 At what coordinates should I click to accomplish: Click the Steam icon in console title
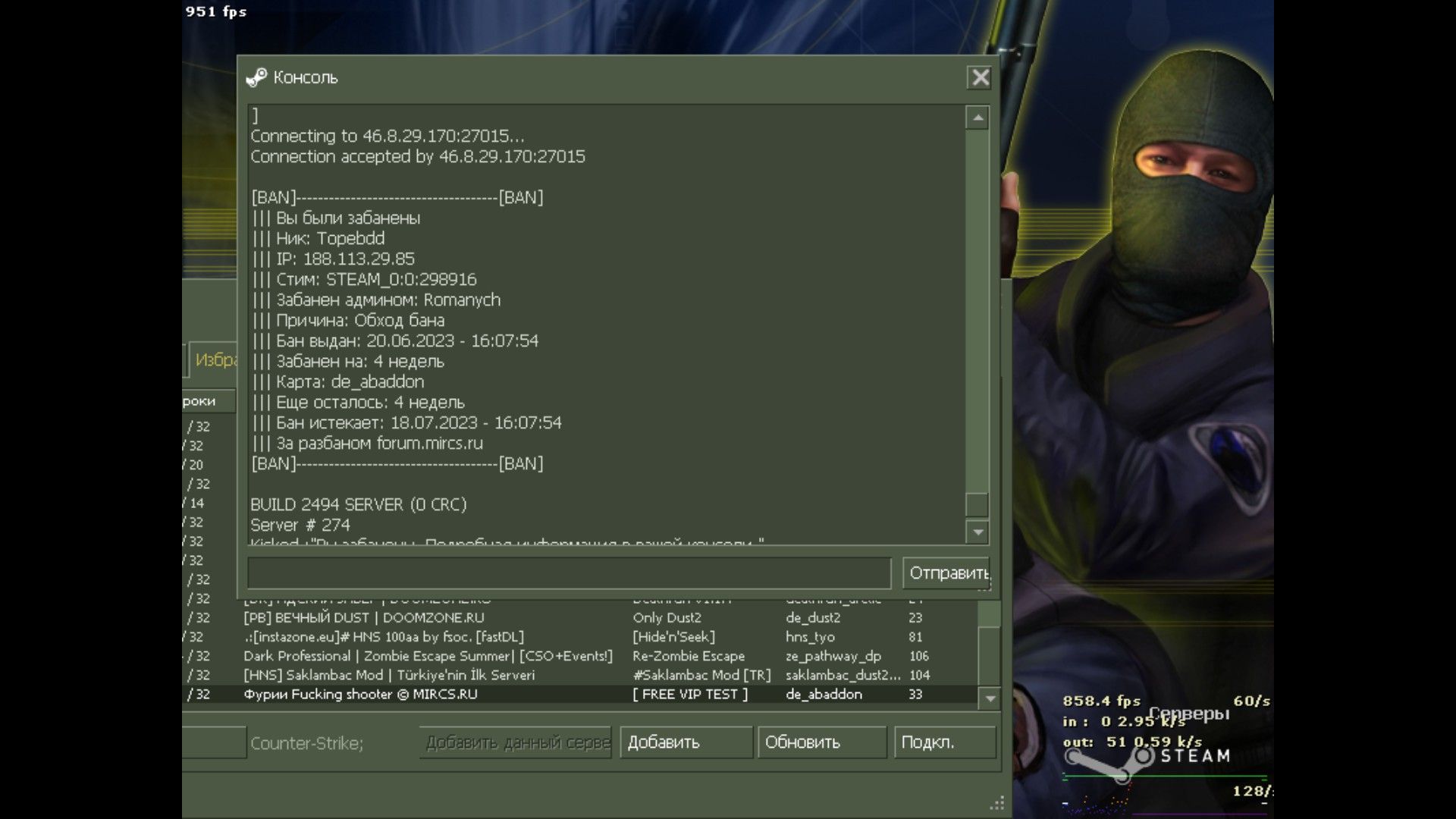point(256,77)
